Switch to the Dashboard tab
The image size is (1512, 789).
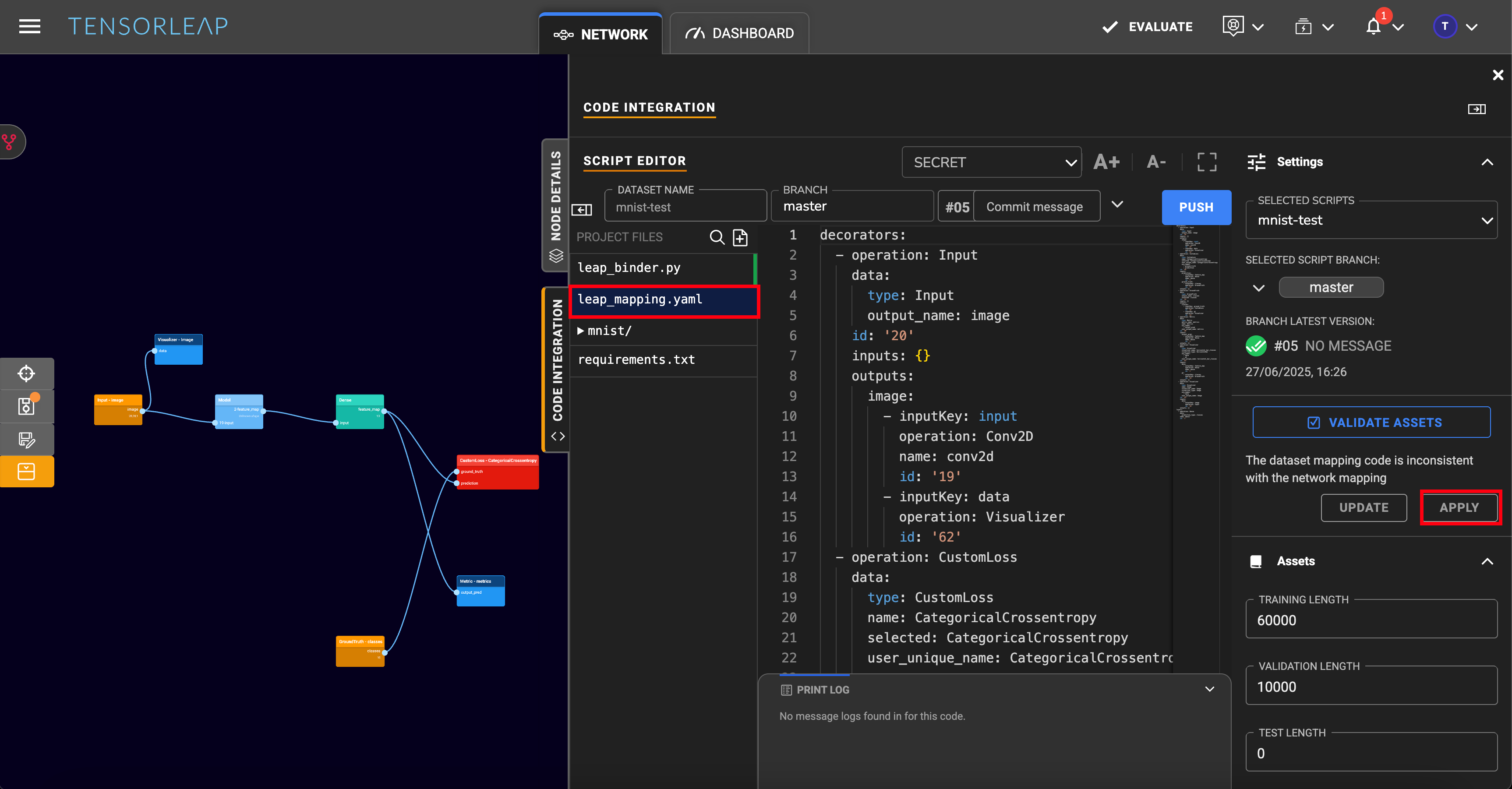(739, 33)
